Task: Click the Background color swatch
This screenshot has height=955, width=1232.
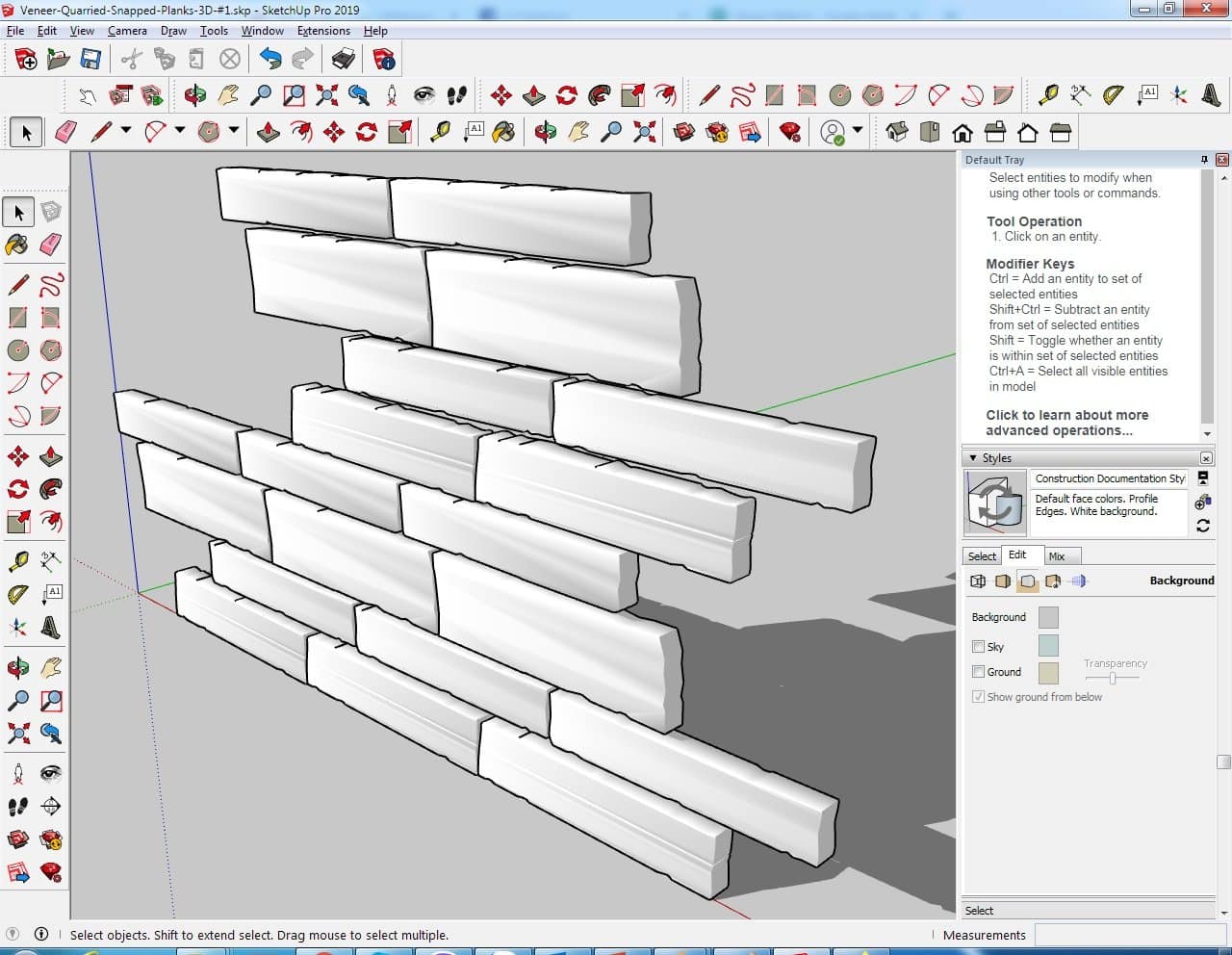Action: [1048, 617]
